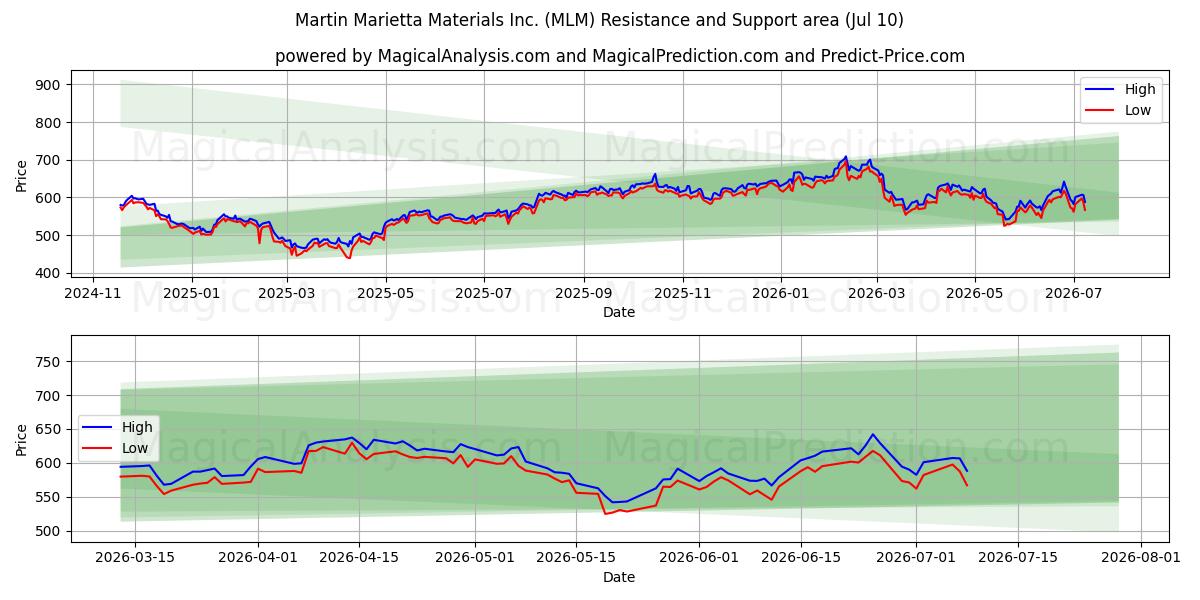Click the 2026-04-15 date tick label
This screenshot has height=600, width=1200.
click(359, 558)
